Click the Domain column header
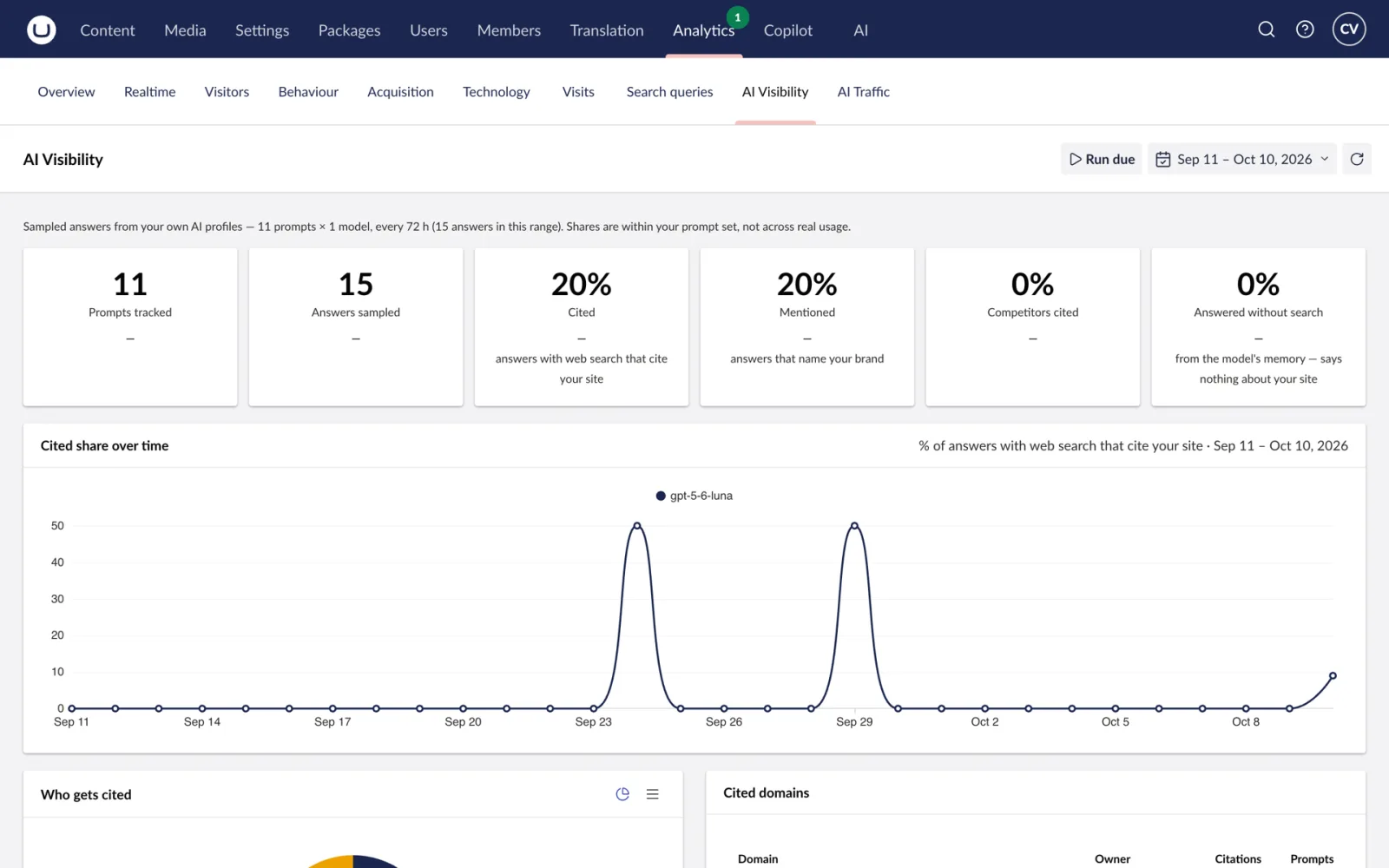This screenshot has width=1389, height=868. click(758, 858)
